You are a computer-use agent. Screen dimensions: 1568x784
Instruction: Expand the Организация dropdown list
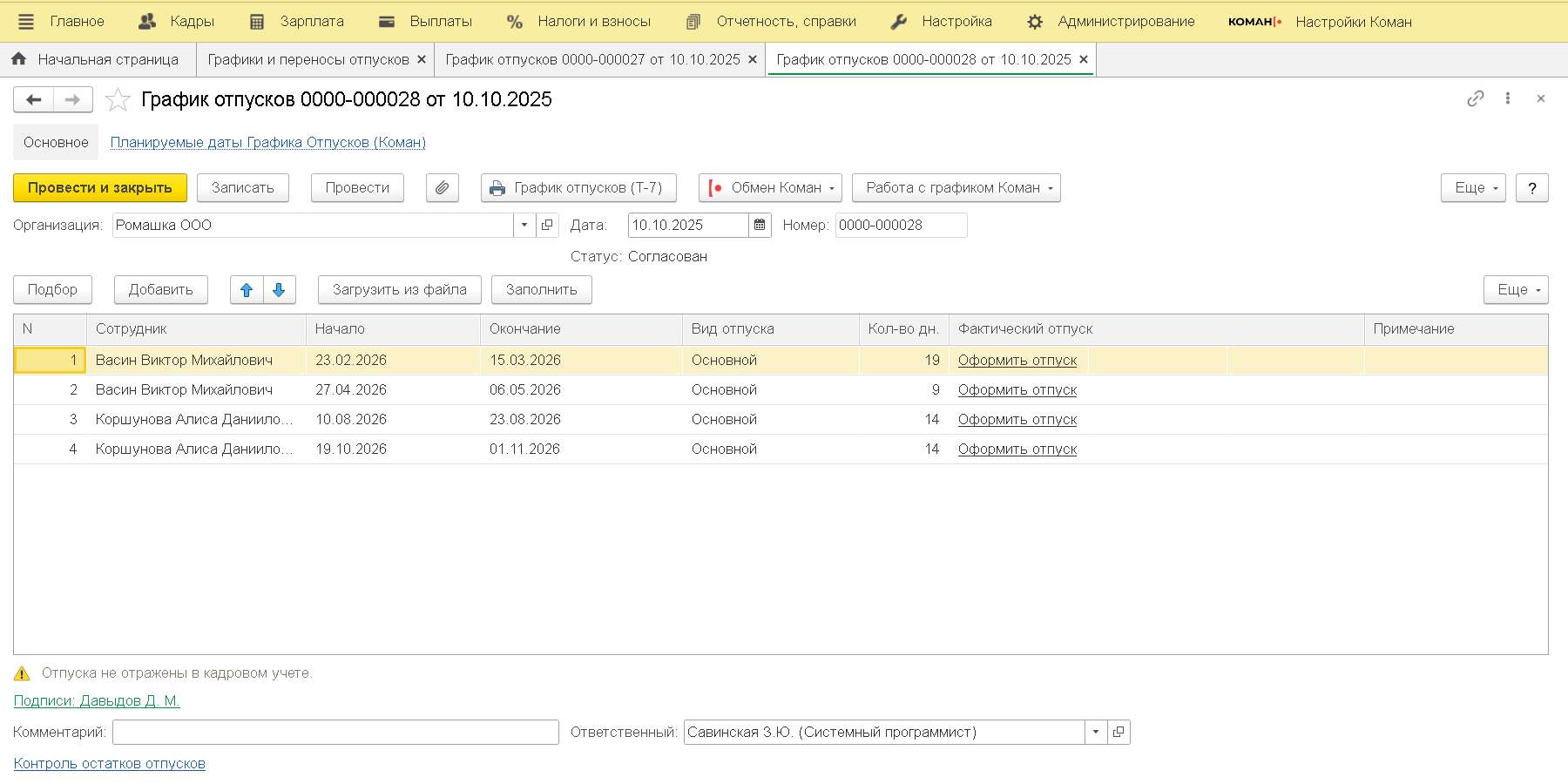coord(524,226)
